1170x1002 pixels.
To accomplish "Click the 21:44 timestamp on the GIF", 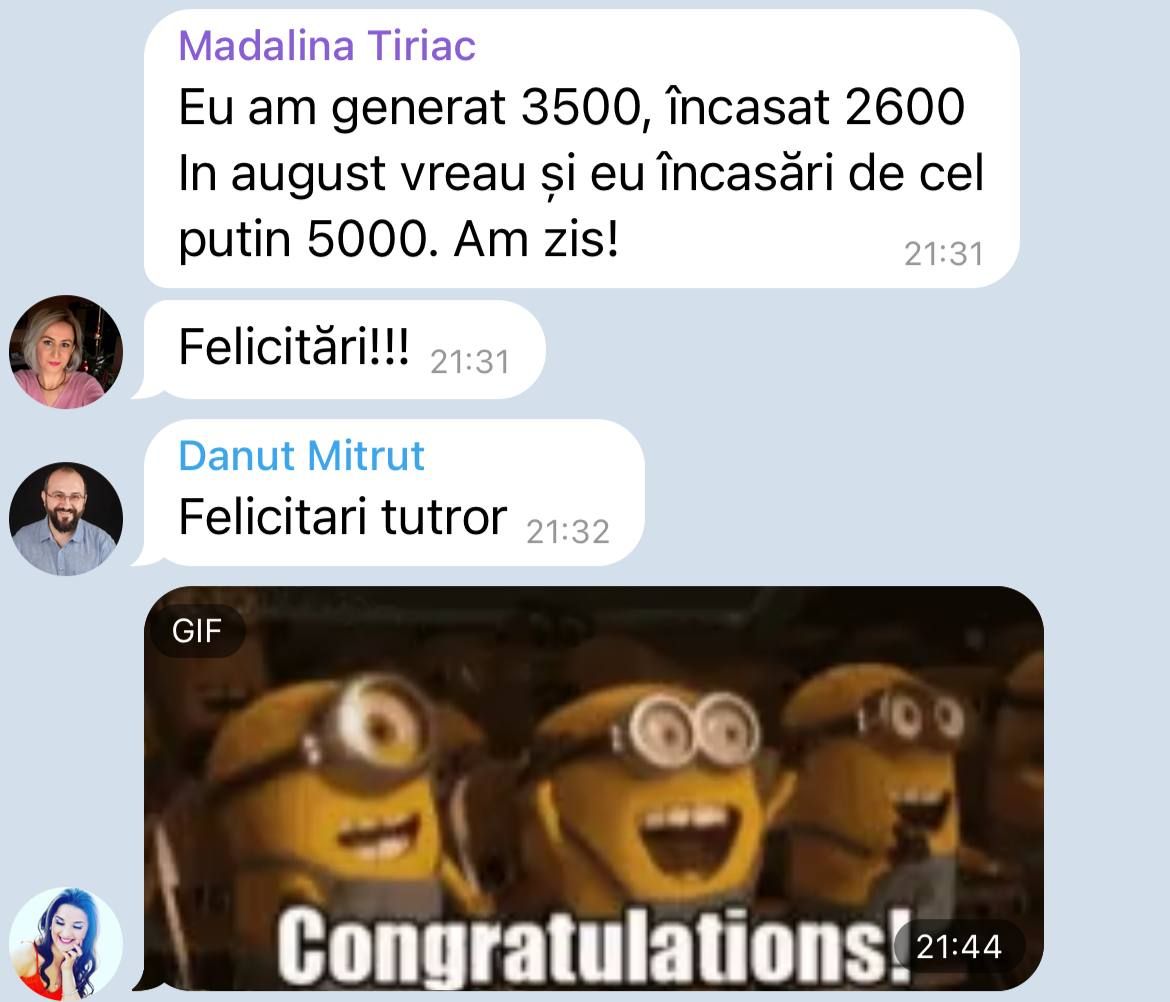I will (x=959, y=946).
